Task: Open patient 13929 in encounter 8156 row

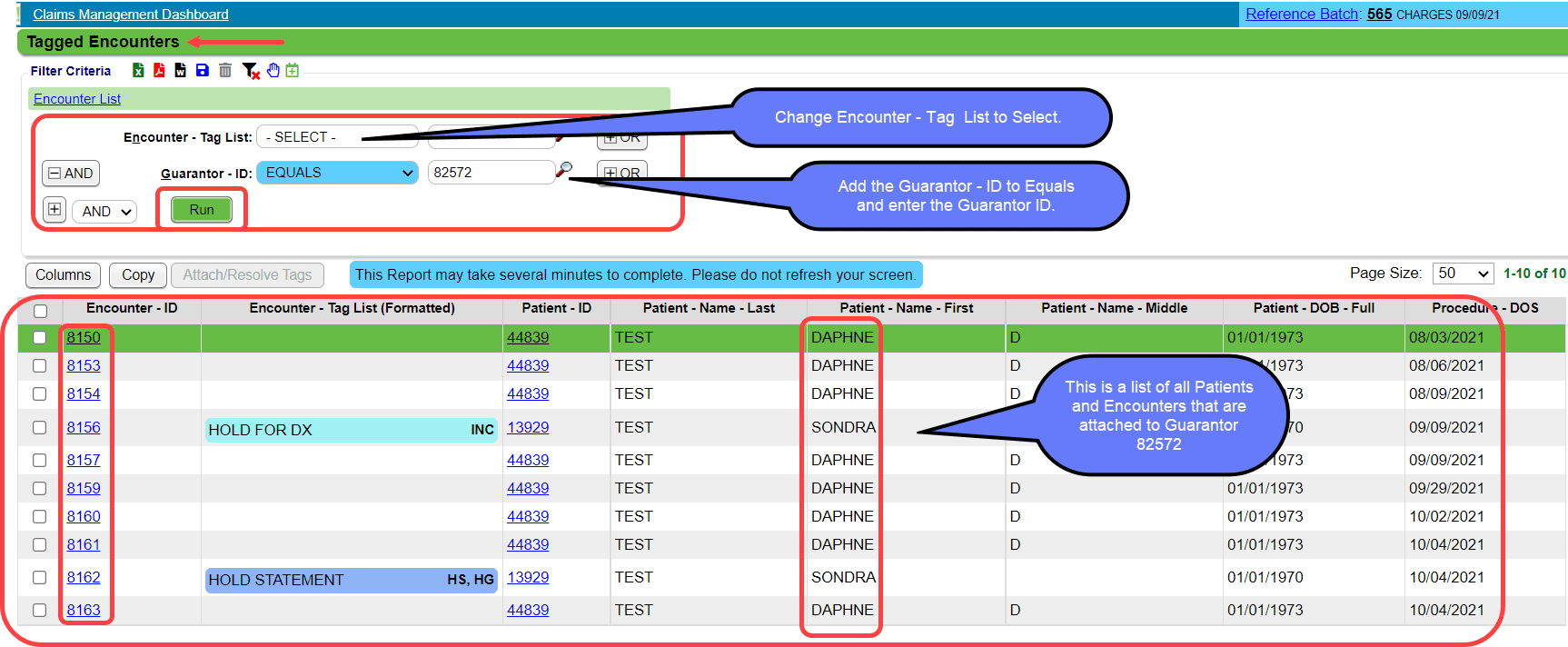Action: [x=528, y=427]
